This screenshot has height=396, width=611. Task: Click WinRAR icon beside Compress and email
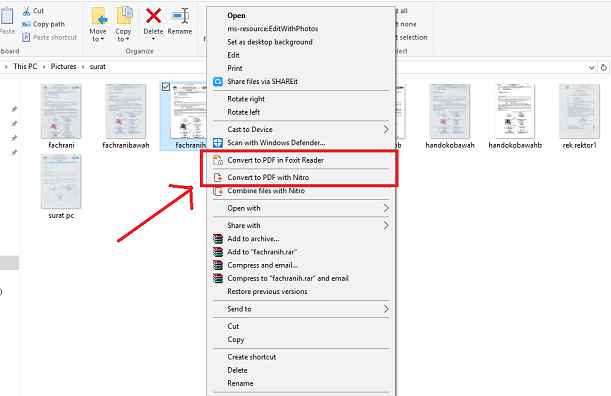pyautogui.click(x=218, y=265)
